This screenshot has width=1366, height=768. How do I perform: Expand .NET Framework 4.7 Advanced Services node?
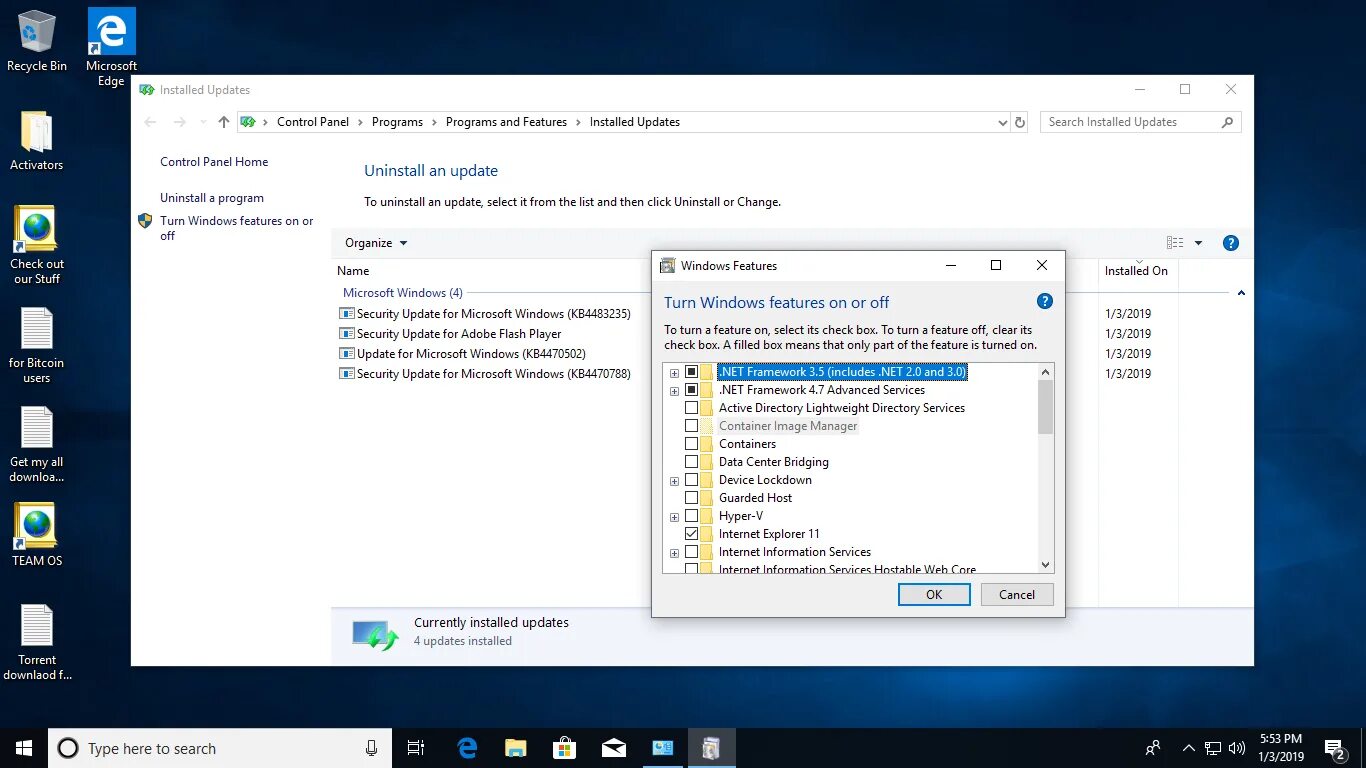click(674, 391)
